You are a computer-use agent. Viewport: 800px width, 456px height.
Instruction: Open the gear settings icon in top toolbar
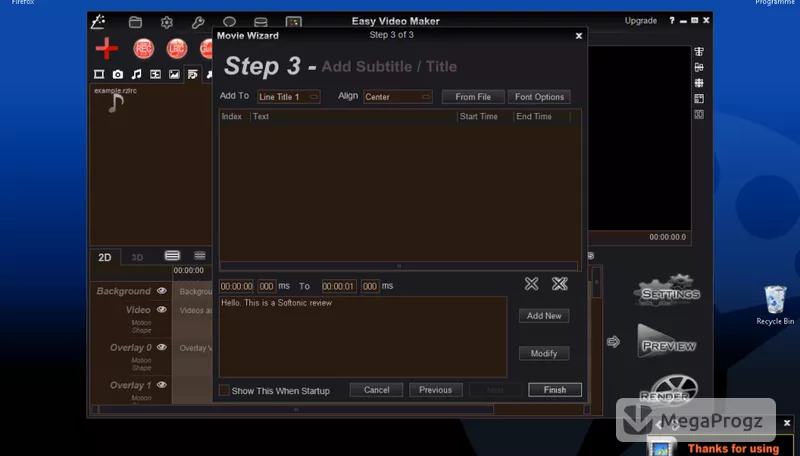point(167,22)
